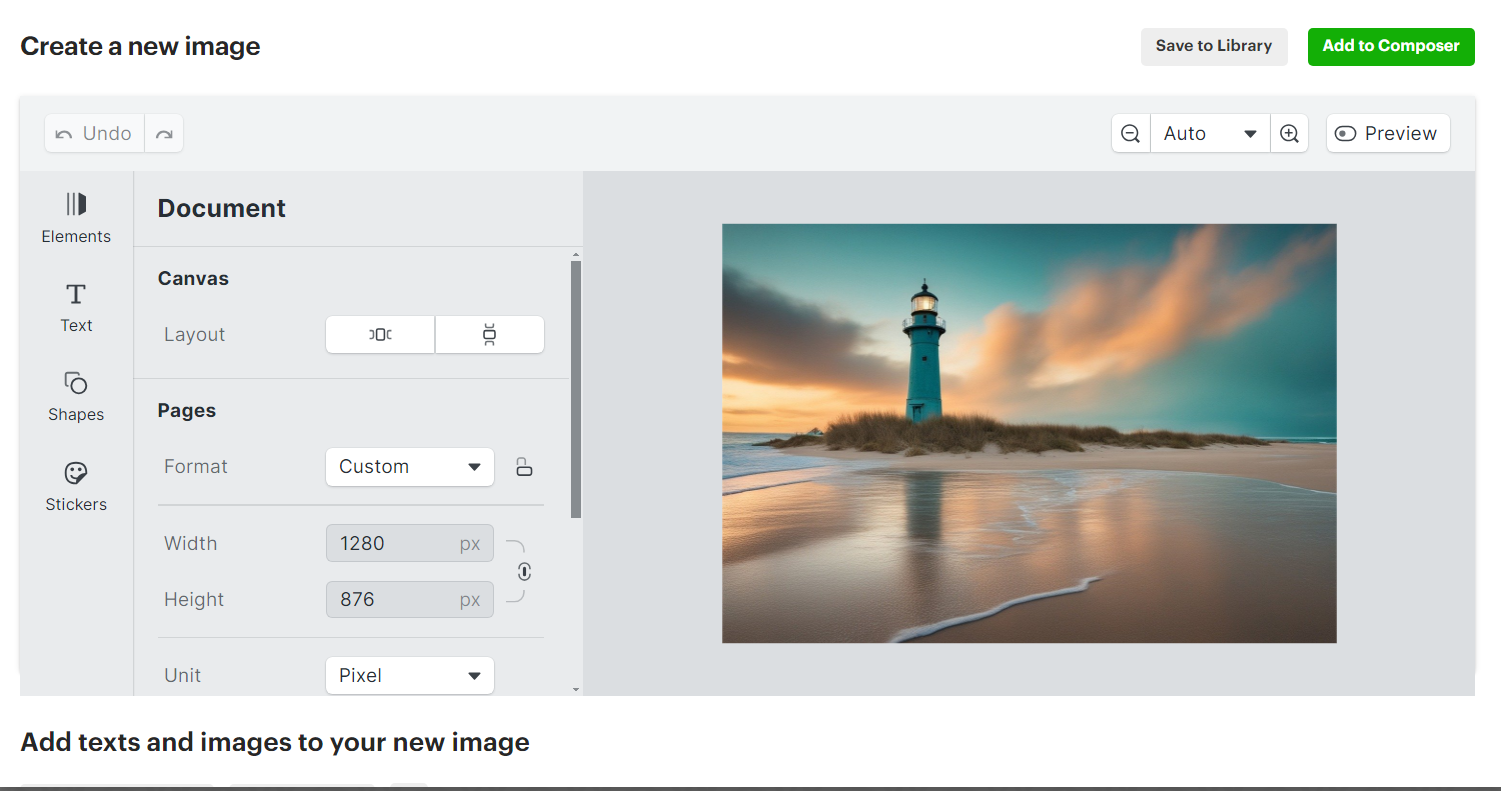Image resolution: width=1501 pixels, height=791 pixels.
Task: Open the Unit Pixel dropdown
Action: tap(410, 676)
